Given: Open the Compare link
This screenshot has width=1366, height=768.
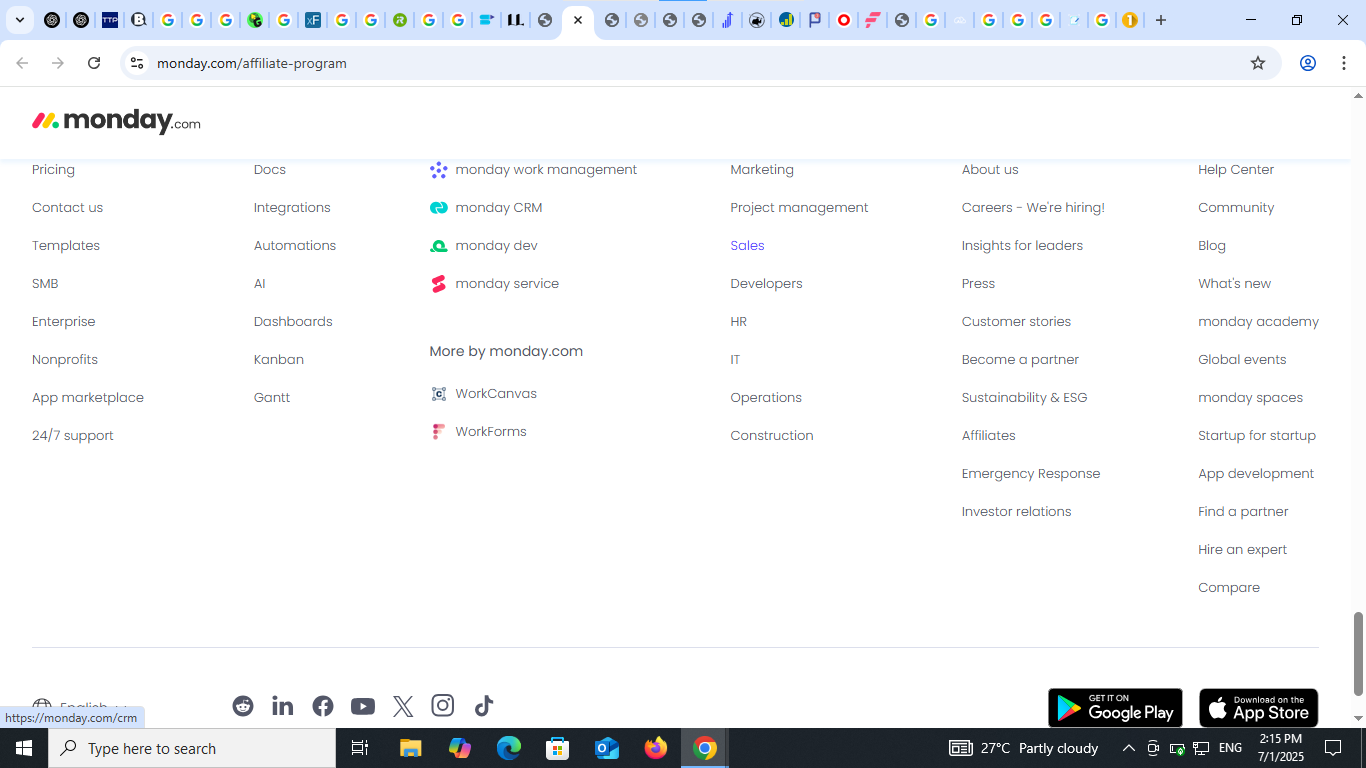Looking at the screenshot, I should pyautogui.click(x=1229, y=588).
